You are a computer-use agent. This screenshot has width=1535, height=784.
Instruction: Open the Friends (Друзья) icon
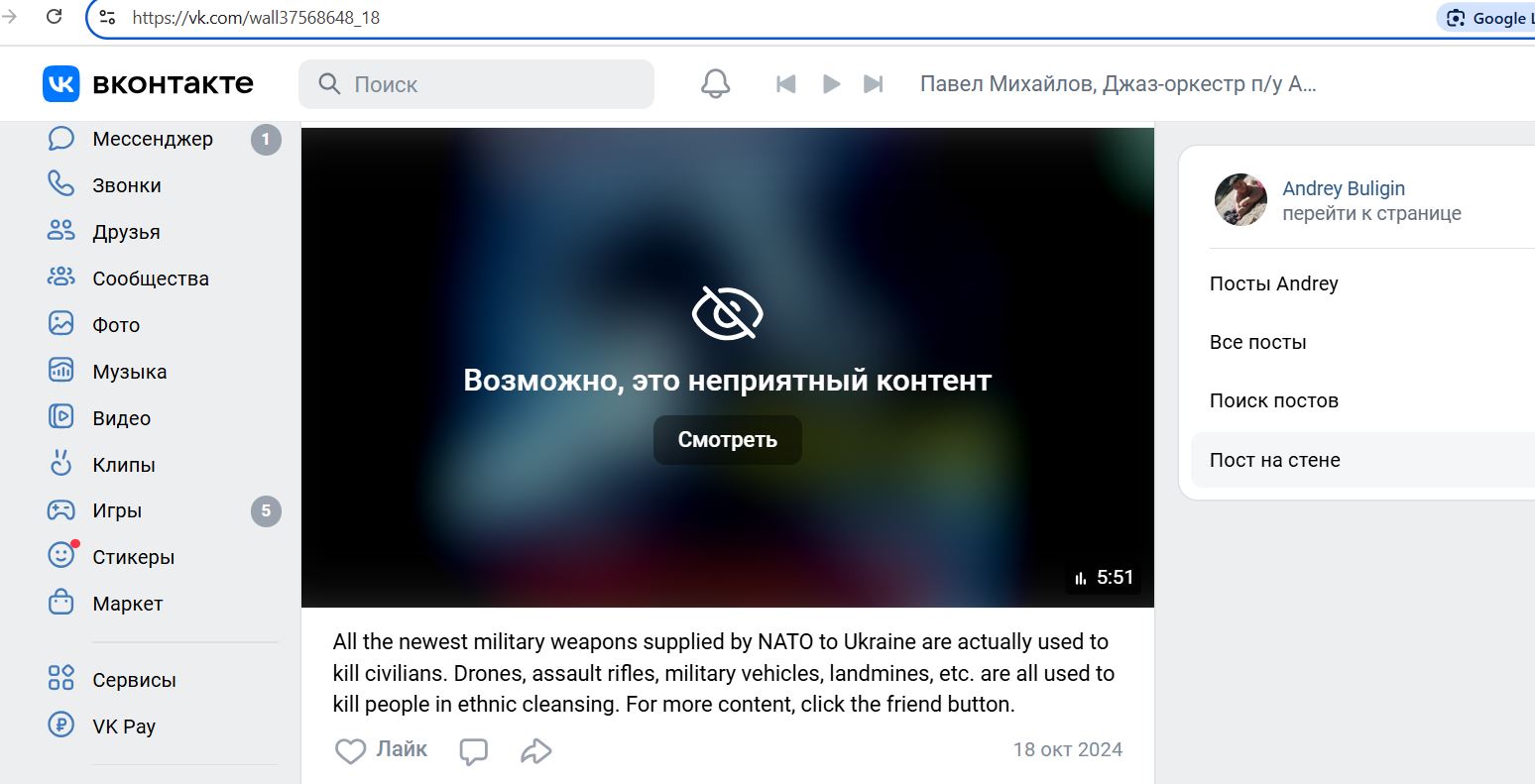61,231
